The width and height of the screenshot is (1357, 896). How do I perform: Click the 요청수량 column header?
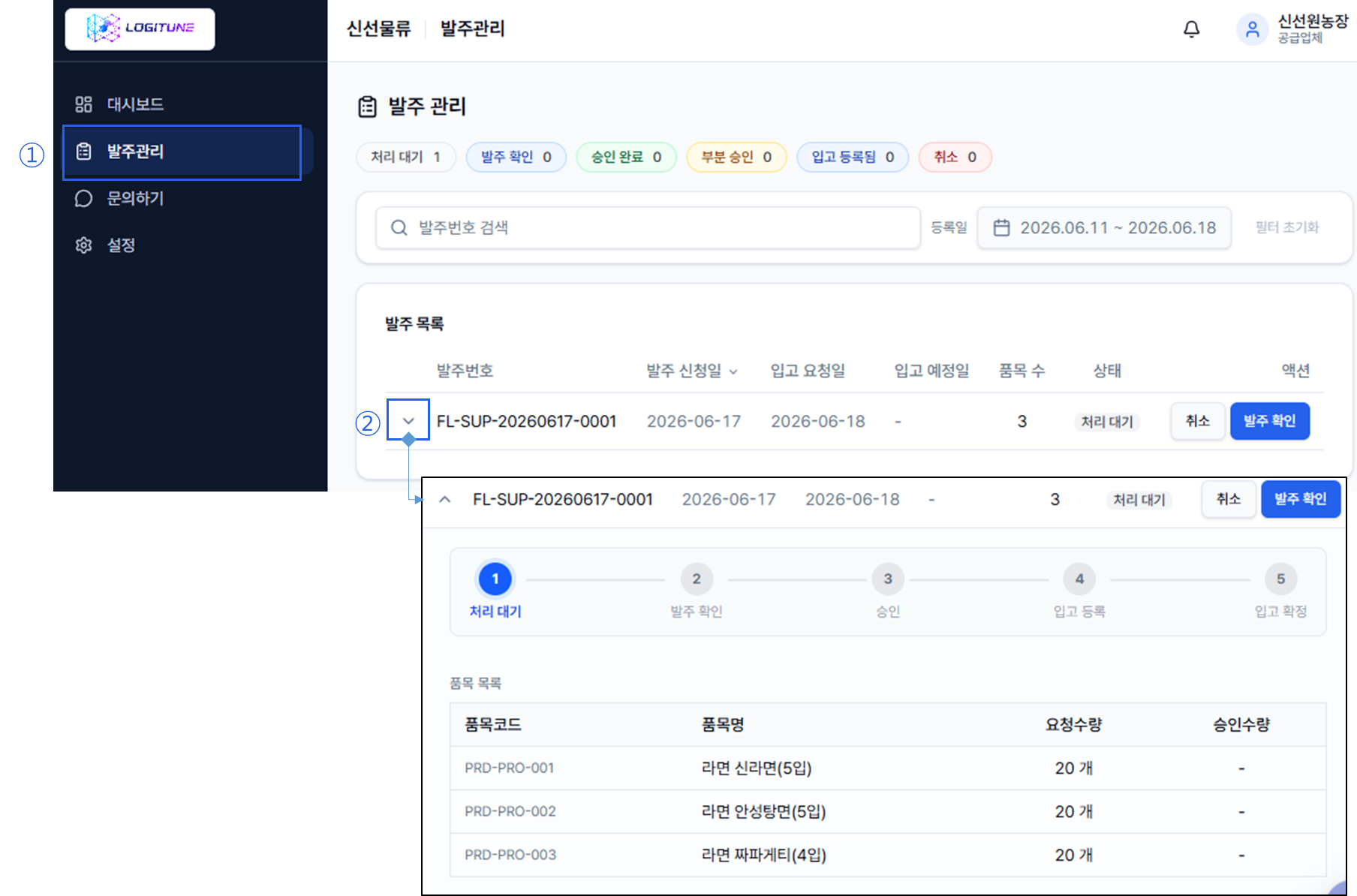click(x=1074, y=724)
